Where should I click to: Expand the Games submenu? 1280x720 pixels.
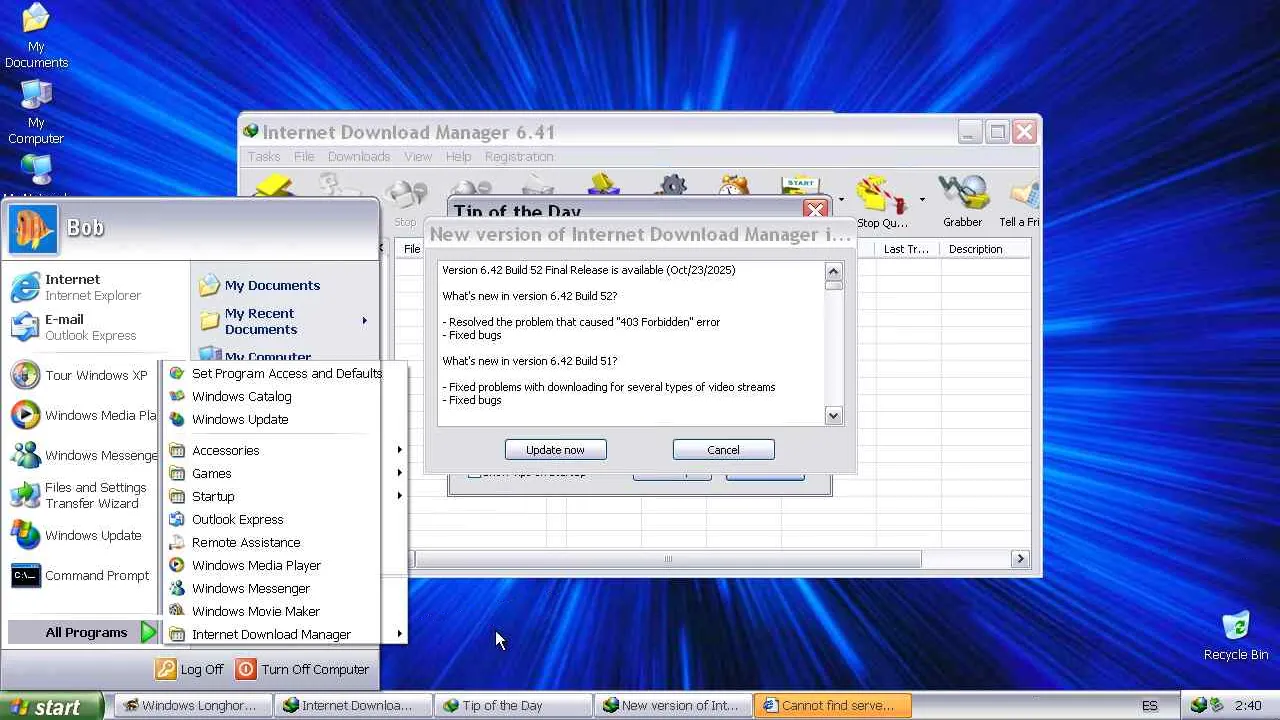[286, 473]
